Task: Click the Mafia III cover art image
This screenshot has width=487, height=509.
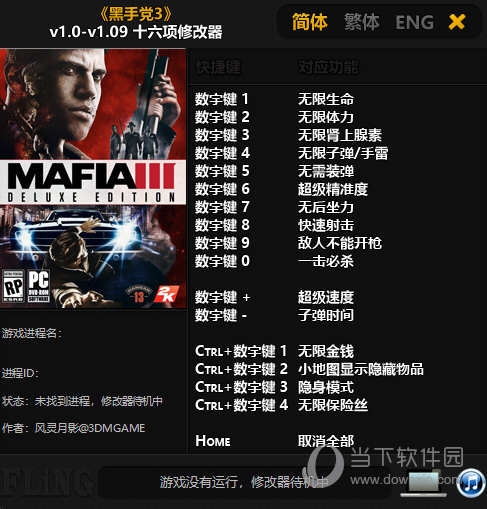Action: (x=93, y=178)
